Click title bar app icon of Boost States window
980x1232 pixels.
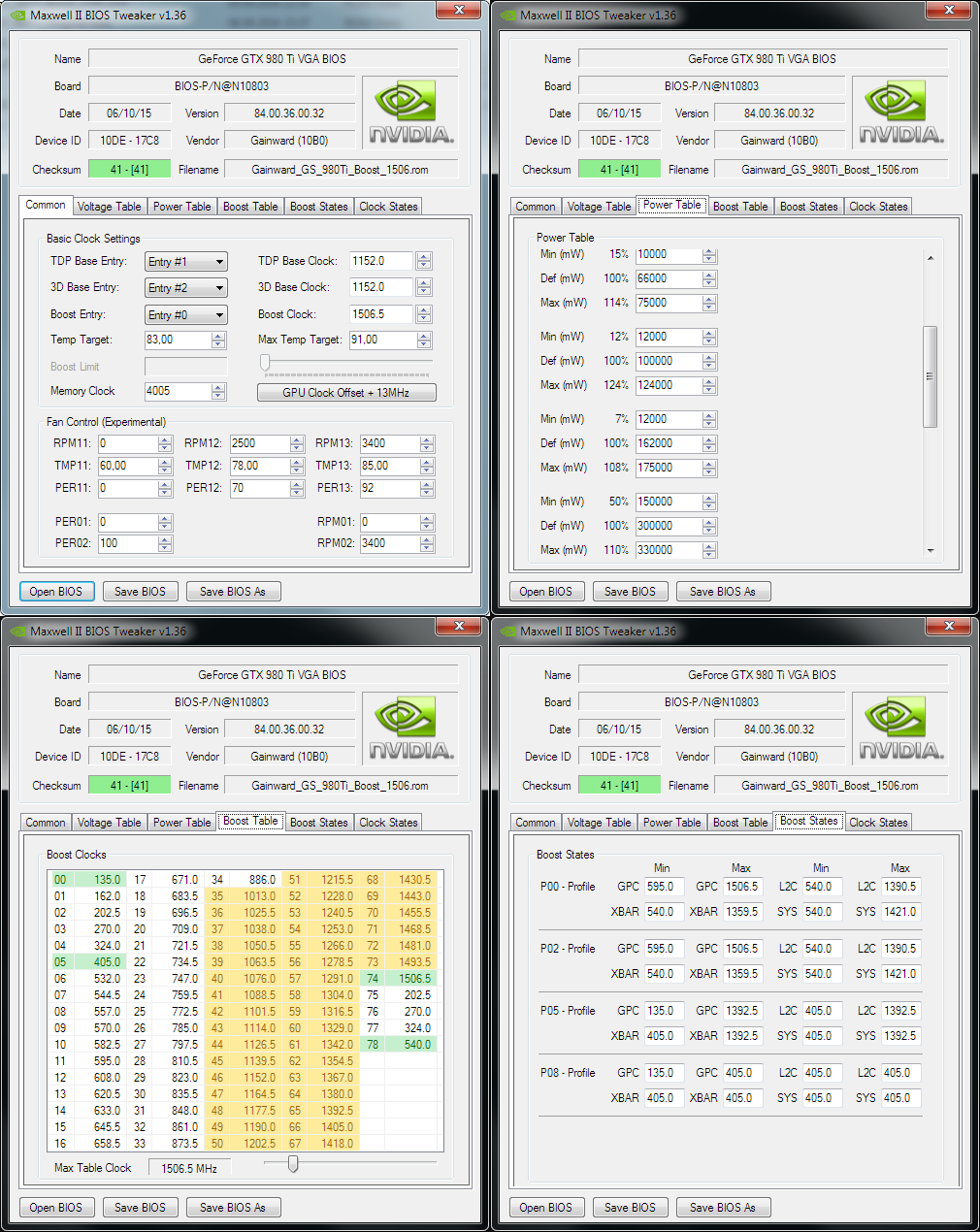[x=506, y=632]
